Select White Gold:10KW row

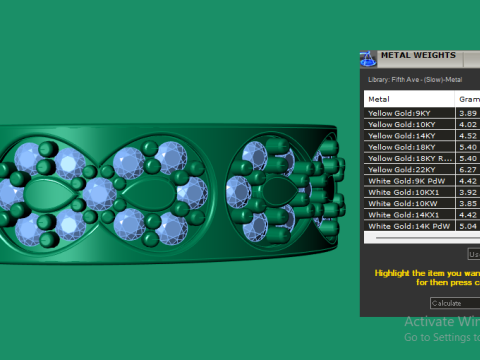click(422, 204)
